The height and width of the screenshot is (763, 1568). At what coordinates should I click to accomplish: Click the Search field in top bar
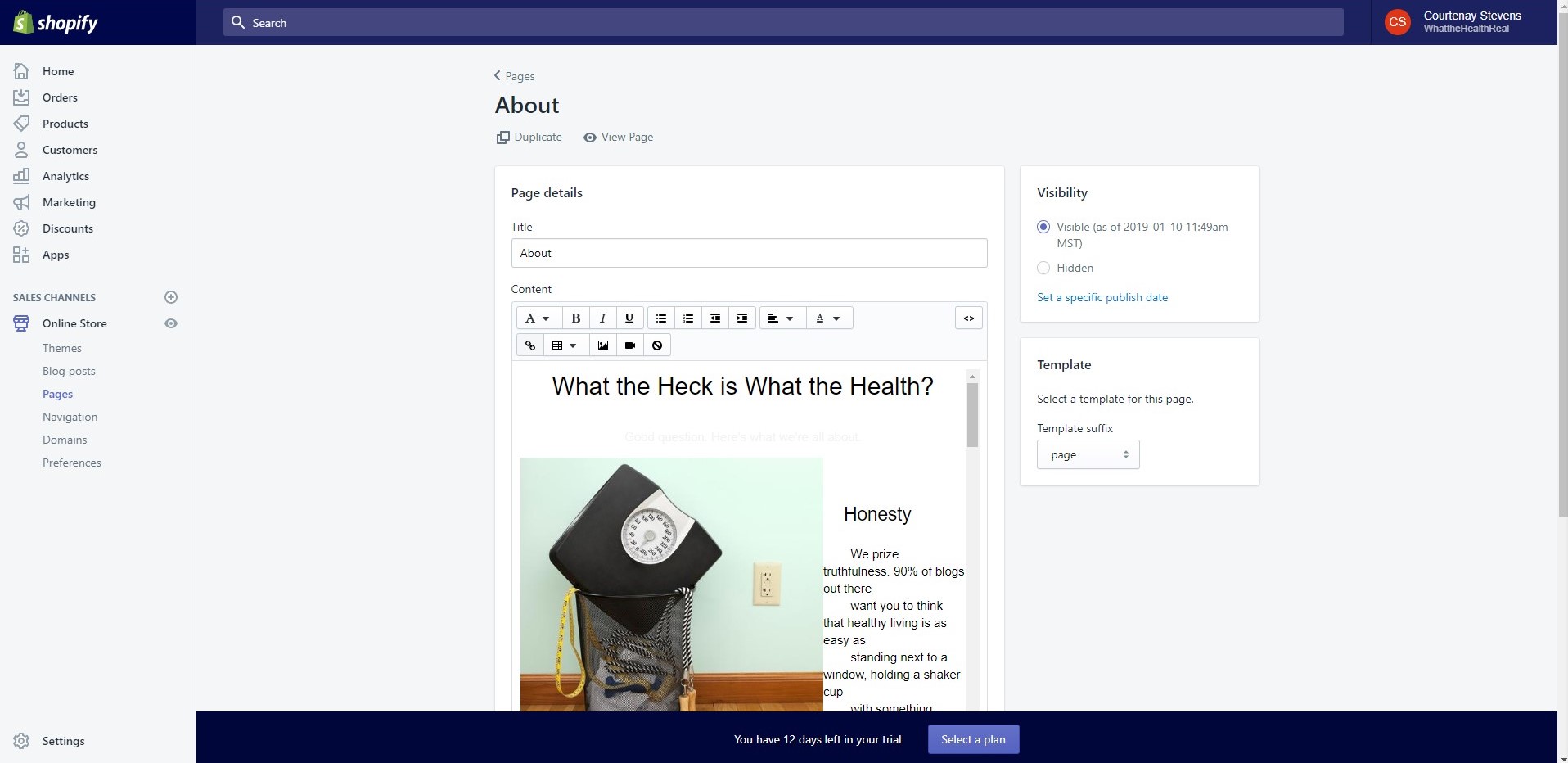pyautogui.click(x=783, y=22)
